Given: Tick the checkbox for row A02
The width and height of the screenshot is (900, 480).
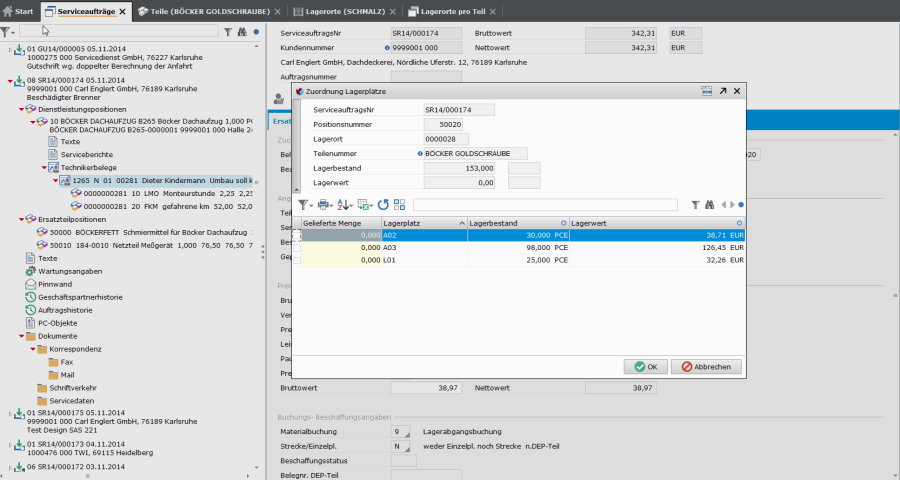Looking at the screenshot, I should [297, 235].
